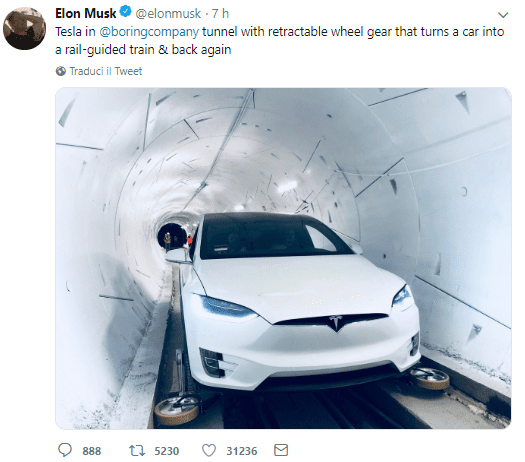Click the 5230 retweets count
The height and width of the screenshot is (462, 525).
tap(166, 451)
